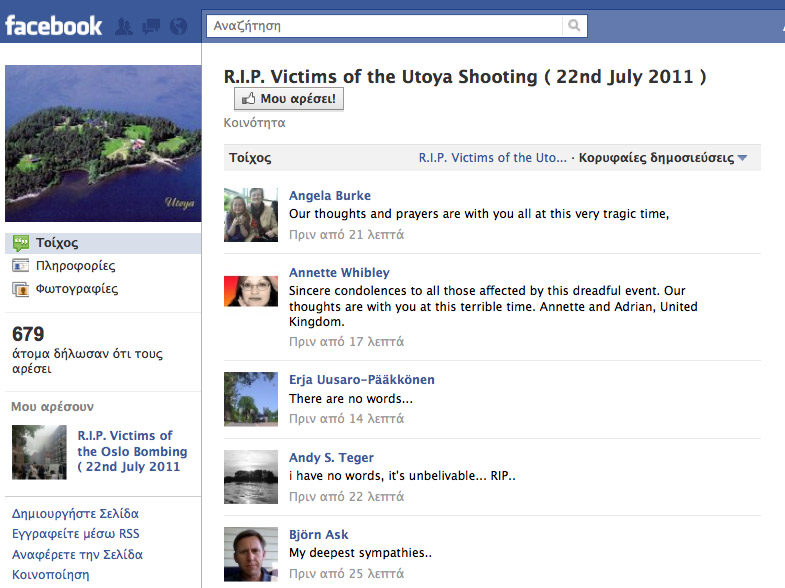Click the text "There are no words..."
Image resolution: width=785 pixels, height=588 pixels.
point(351,399)
